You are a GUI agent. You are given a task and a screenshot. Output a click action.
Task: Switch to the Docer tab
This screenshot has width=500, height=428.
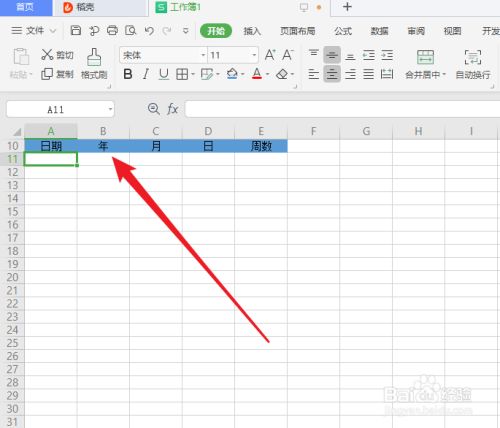coord(100,7)
